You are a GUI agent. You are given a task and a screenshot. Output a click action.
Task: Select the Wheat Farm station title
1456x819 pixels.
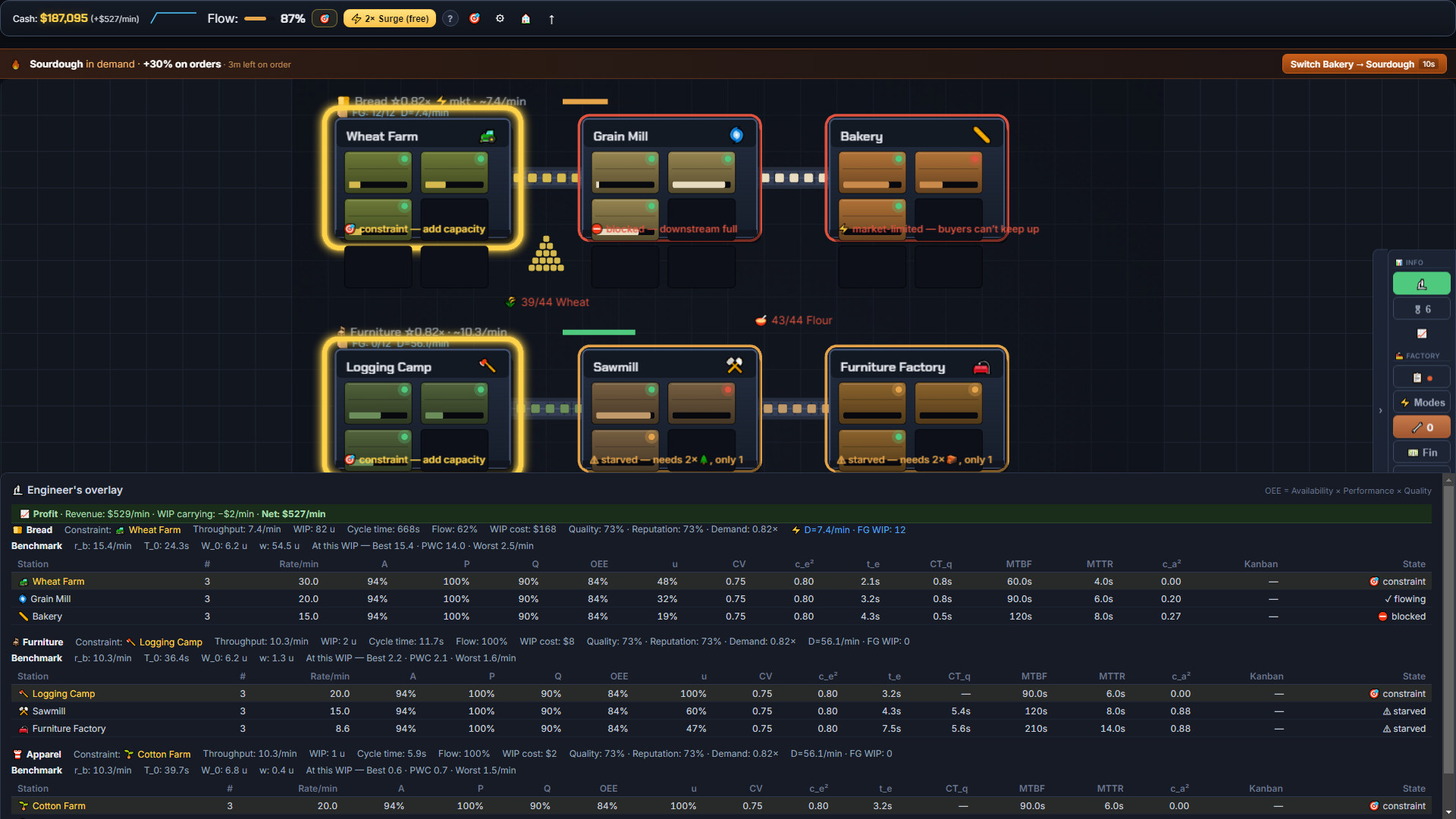pyautogui.click(x=382, y=136)
